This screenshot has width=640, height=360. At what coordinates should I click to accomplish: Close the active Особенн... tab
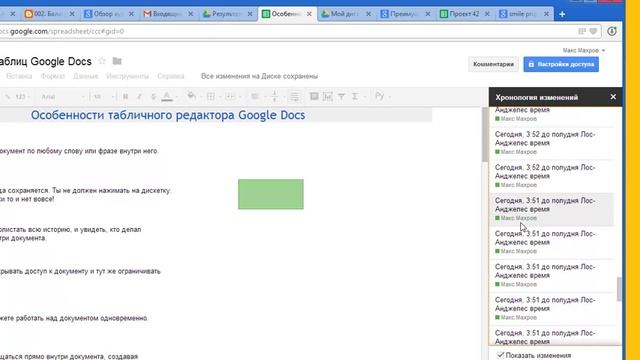(x=309, y=14)
